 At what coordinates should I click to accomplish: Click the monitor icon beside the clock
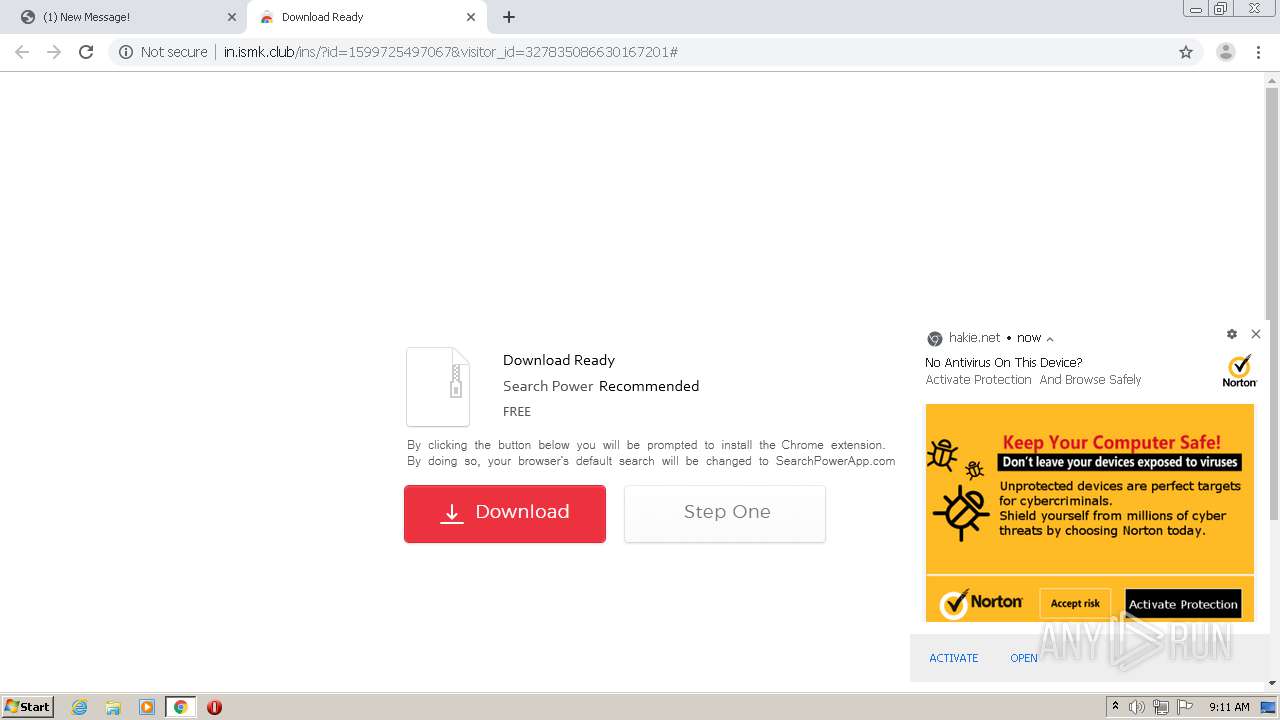pos(1268,707)
